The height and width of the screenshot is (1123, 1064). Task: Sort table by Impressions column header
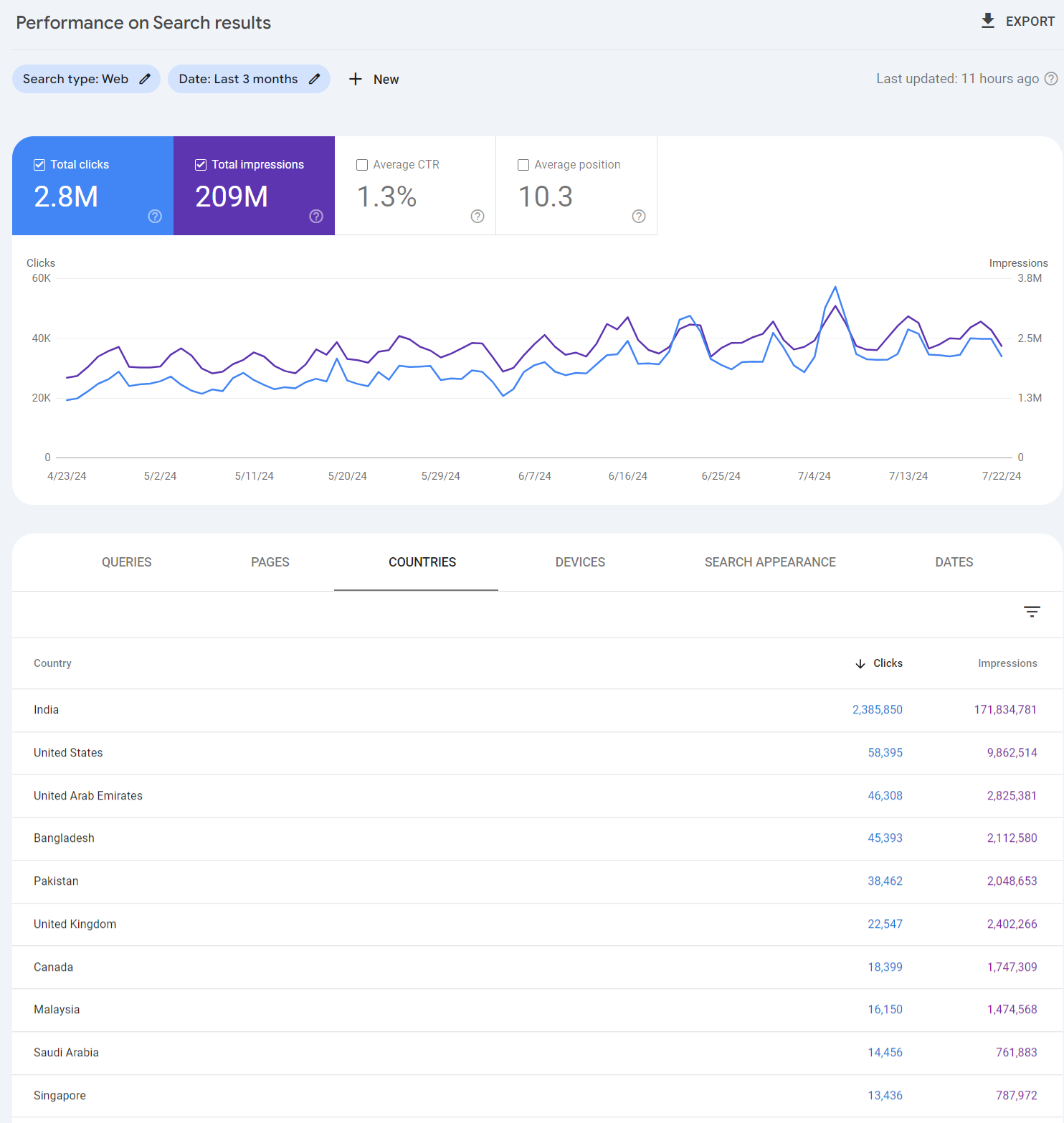click(1007, 663)
